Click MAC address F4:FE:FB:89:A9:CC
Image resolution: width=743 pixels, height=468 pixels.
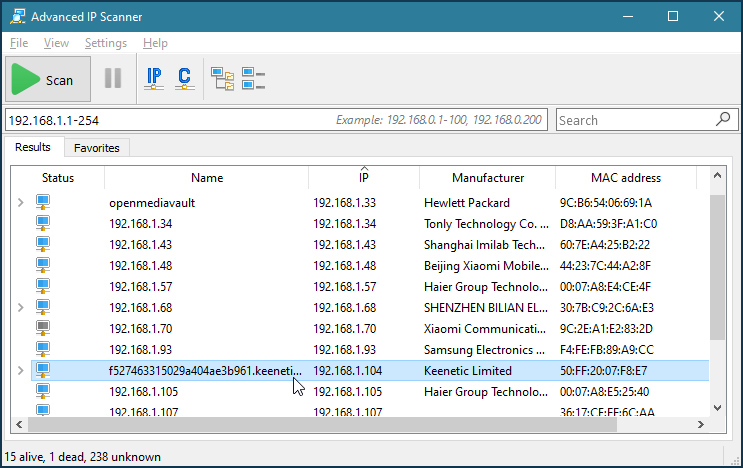click(607, 350)
